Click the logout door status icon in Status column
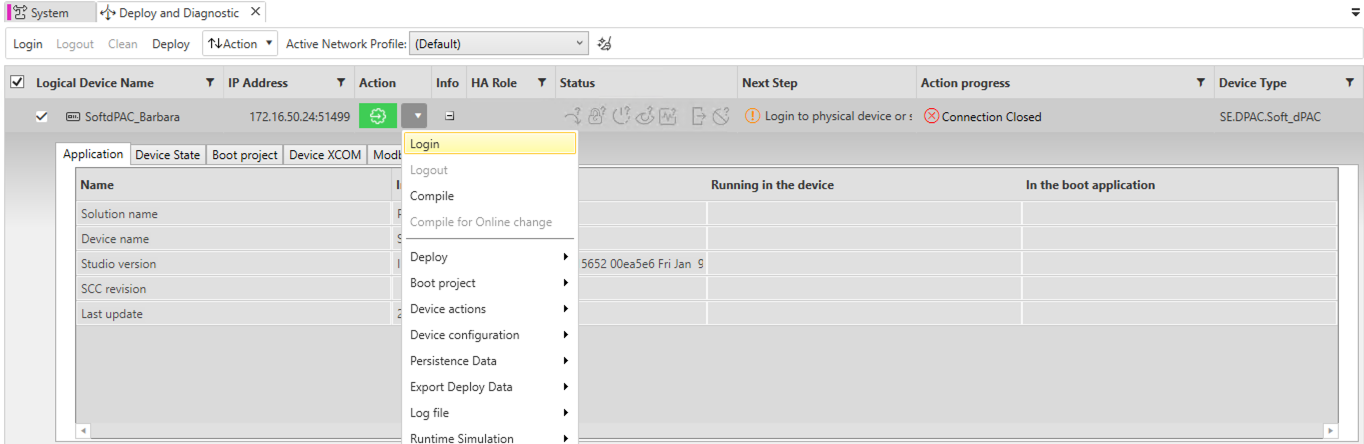 tap(698, 116)
